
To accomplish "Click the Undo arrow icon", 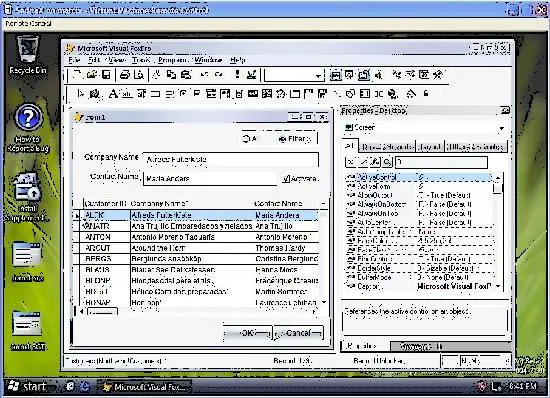I will click(x=204, y=75).
